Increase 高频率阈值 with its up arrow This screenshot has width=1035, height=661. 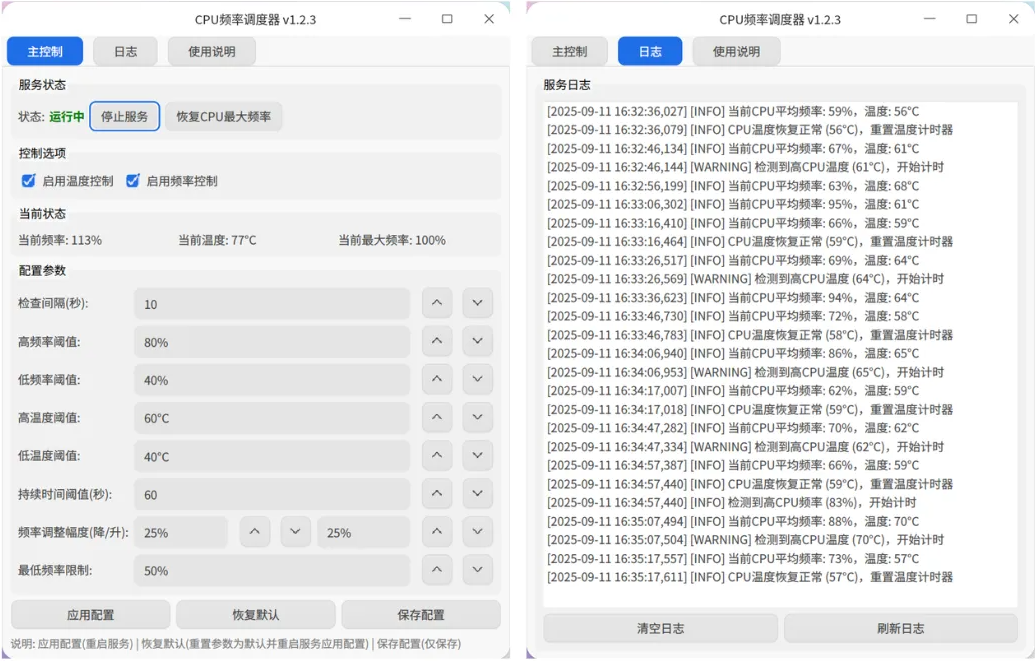pyautogui.click(x=437, y=341)
